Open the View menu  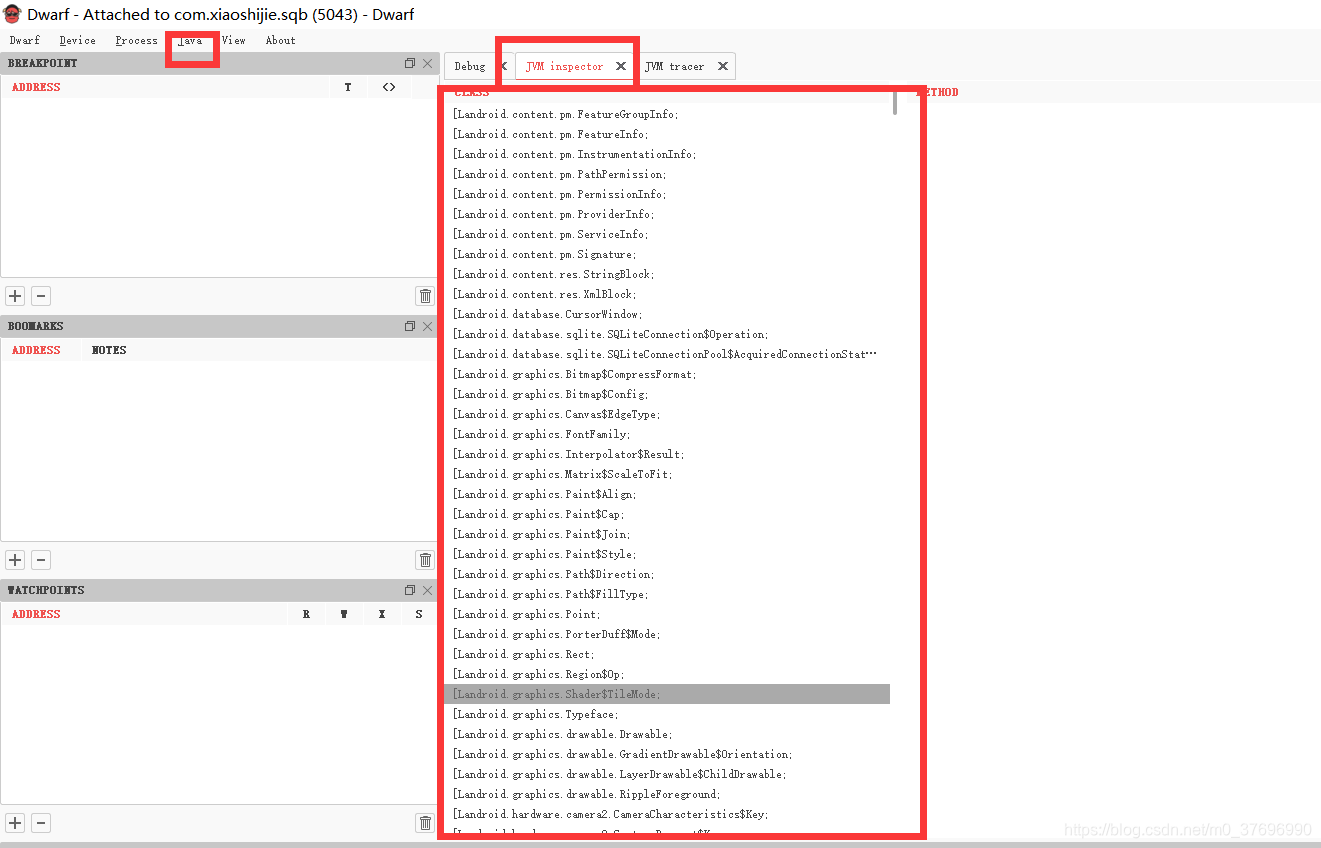pyautogui.click(x=233, y=40)
